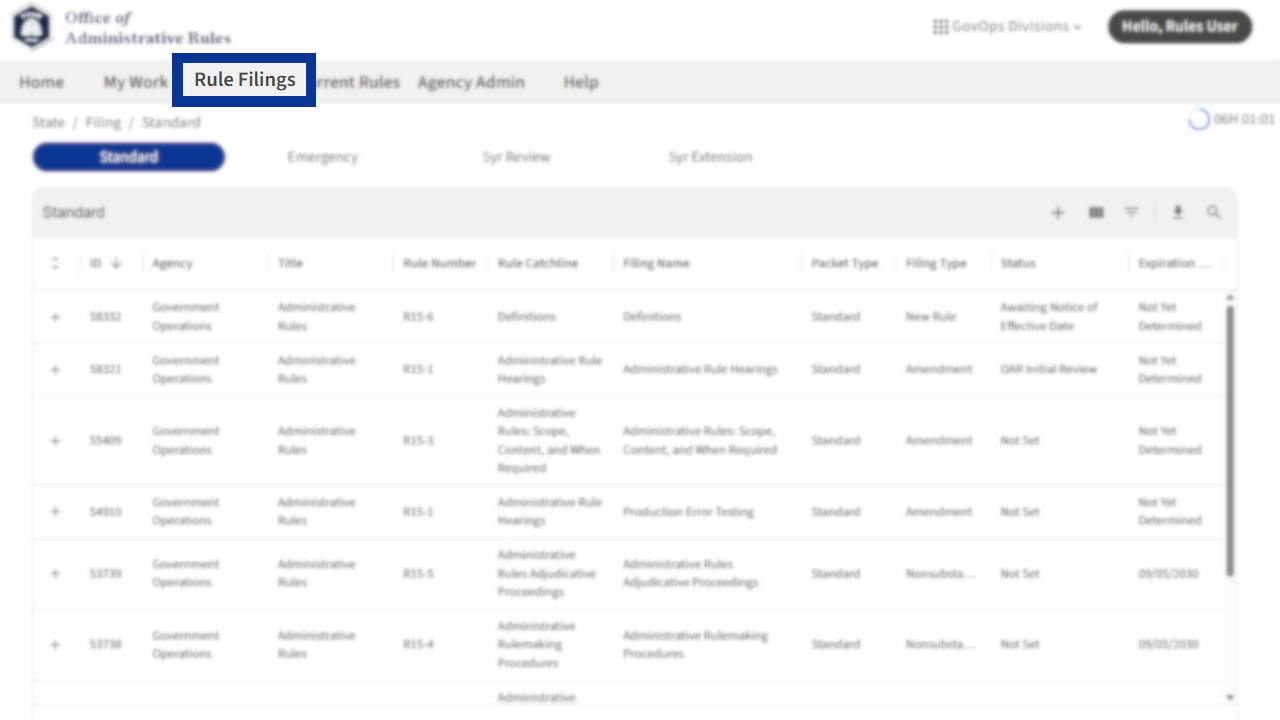This screenshot has height=720, width=1280.
Task: Switch to the 5yr Extension tab
Action: [x=710, y=157]
